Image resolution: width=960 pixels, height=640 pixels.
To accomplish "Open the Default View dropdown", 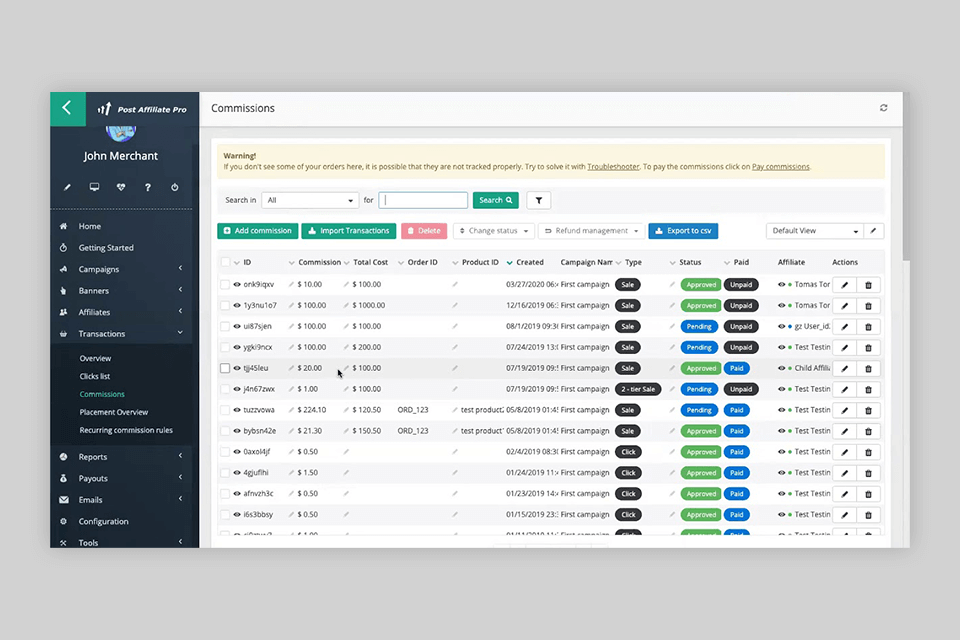I will point(815,231).
